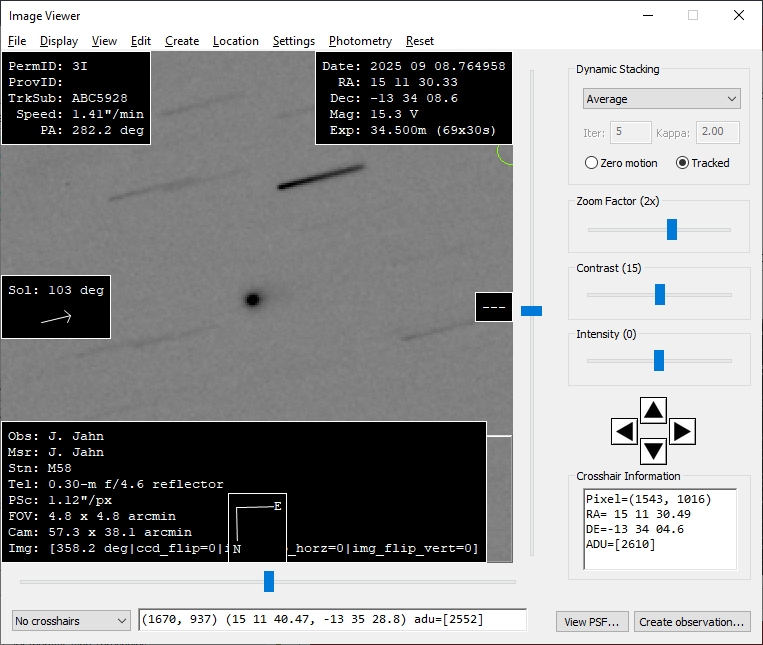The width and height of the screenshot is (763, 645).
Task: Open the Settings menu
Action: (x=293, y=41)
